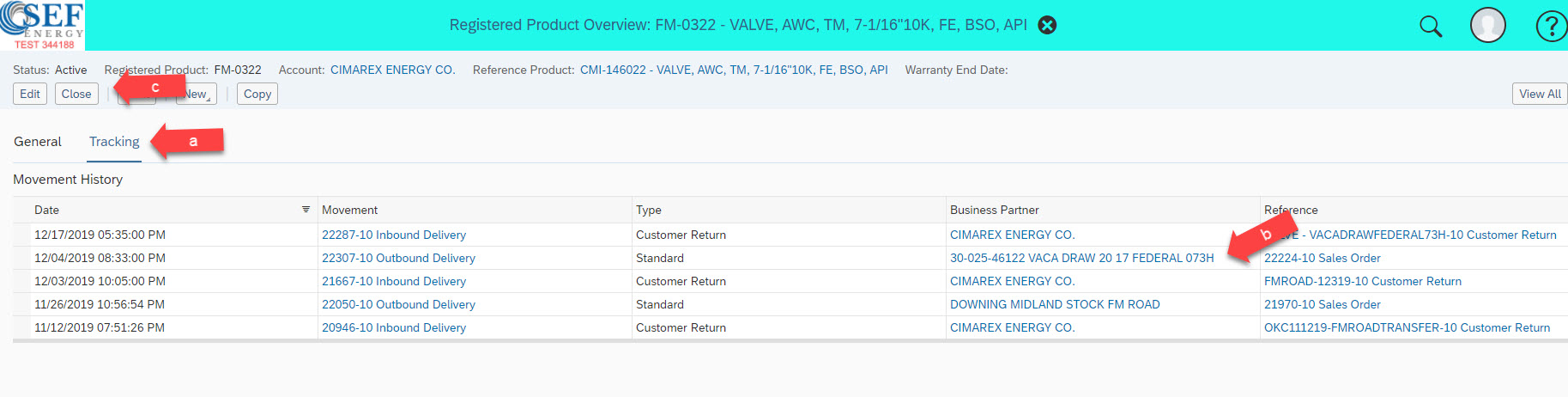Open the help question mark icon
Screen dimensions: 1568x397
1551,26
